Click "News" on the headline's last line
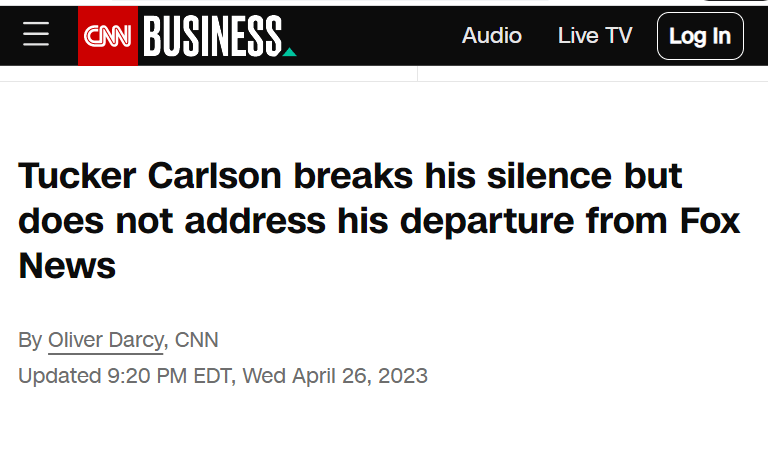Image resolution: width=768 pixels, height=459 pixels. [x=67, y=266]
